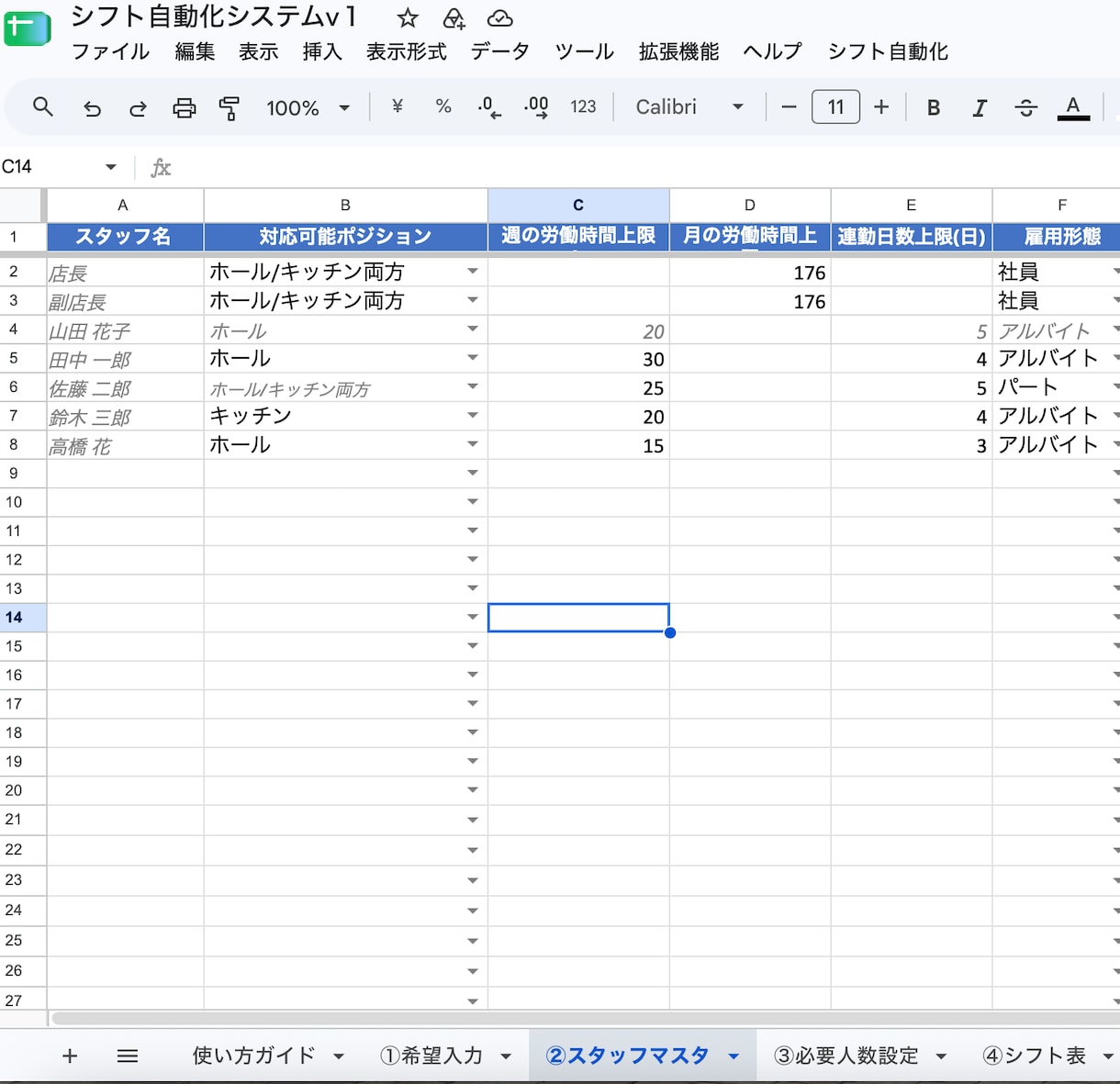Click the document title シフト自動化システムv1
The height and width of the screenshot is (1084, 1120).
[x=213, y=17]
